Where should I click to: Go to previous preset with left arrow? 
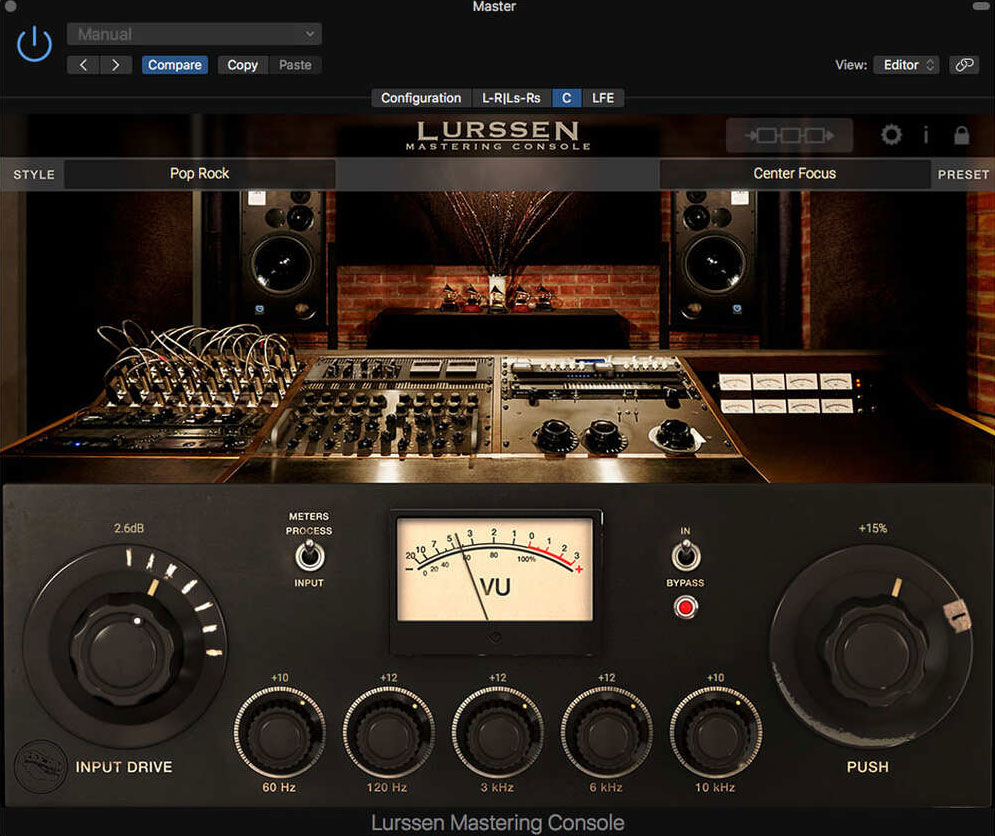tap(83, 65)
